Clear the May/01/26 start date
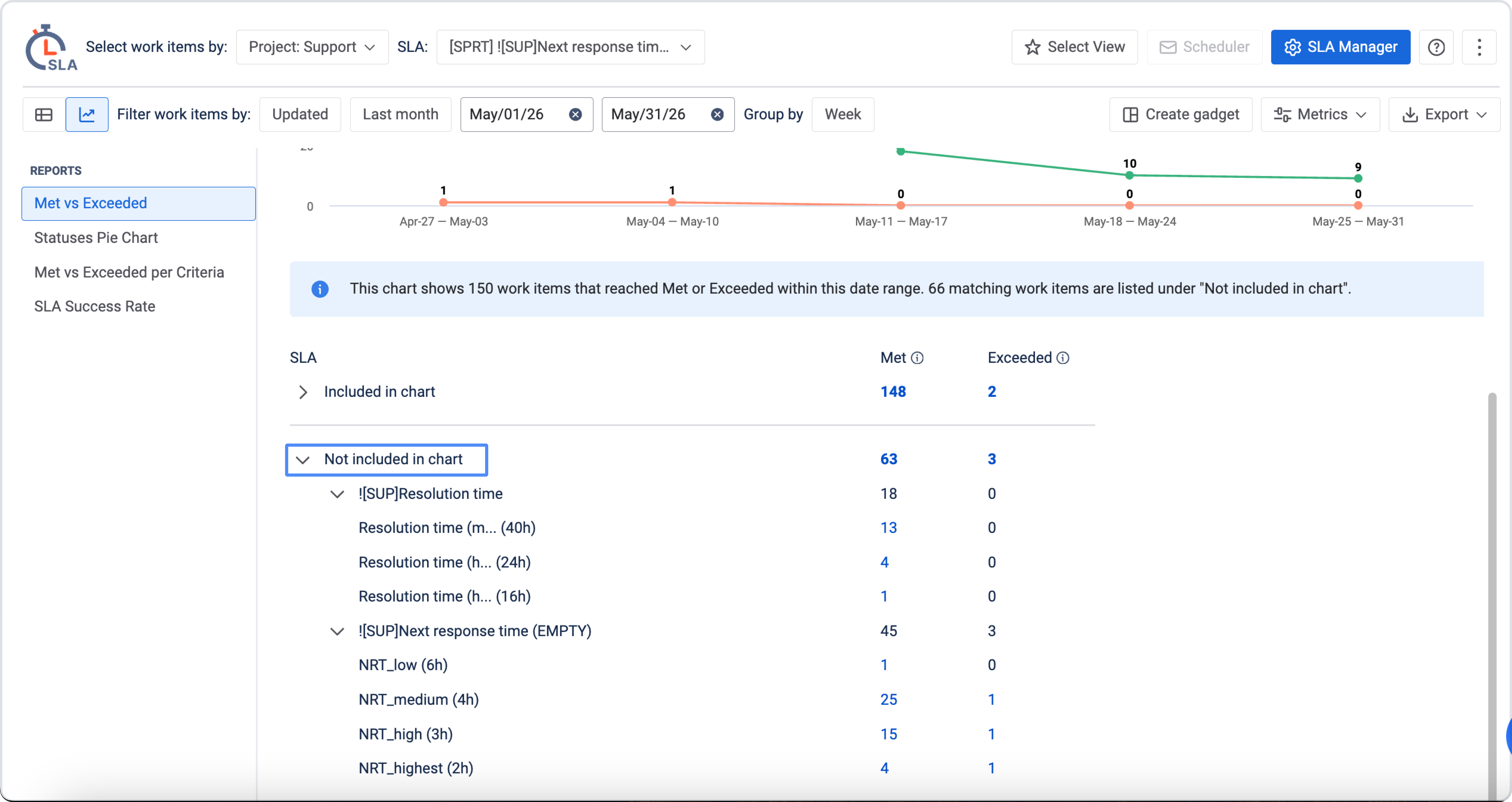Image resolution: width=1512 pixels, height=802 pixels. point(575,114)
